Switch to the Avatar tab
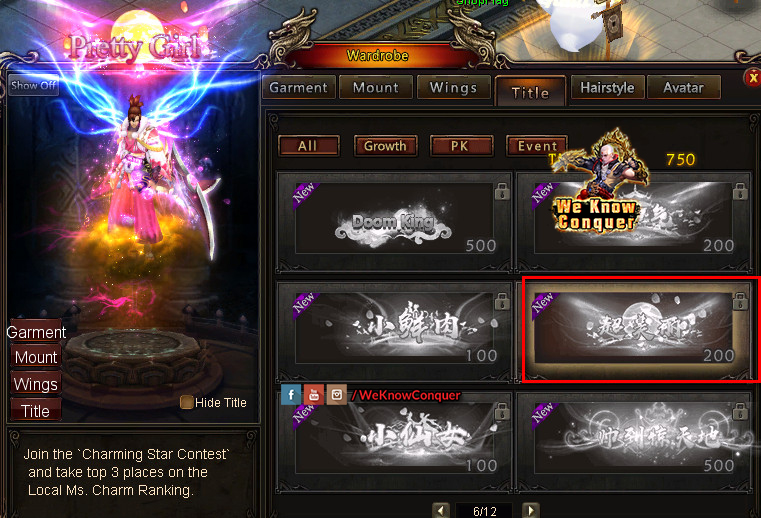Viewport: 761px width, 518px height. pos(683,87)
